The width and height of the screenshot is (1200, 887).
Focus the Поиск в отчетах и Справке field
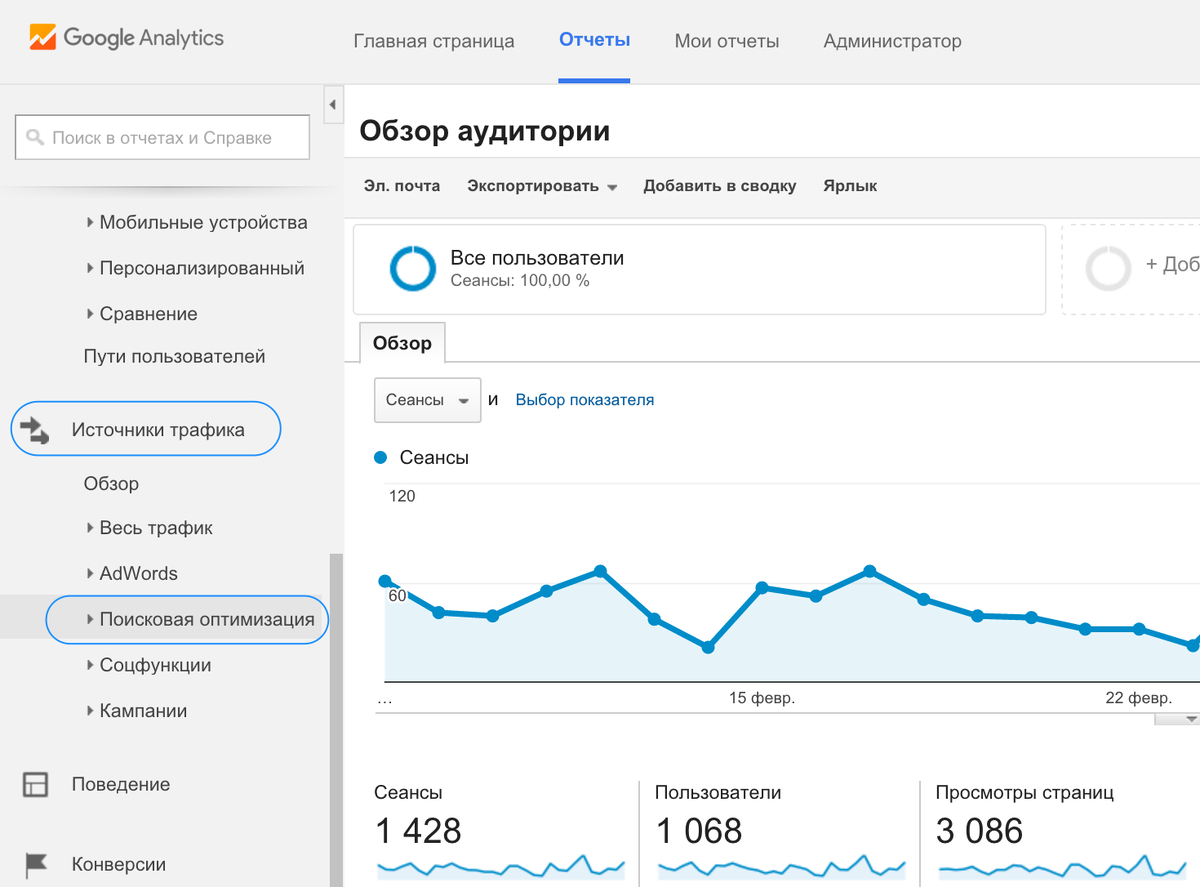point(163,138)
